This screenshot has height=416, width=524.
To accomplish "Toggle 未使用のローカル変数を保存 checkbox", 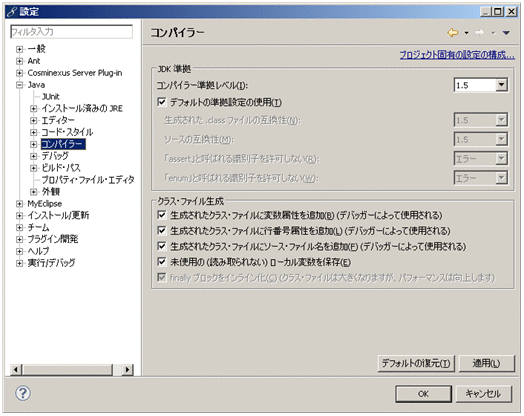I will (162, 262).
